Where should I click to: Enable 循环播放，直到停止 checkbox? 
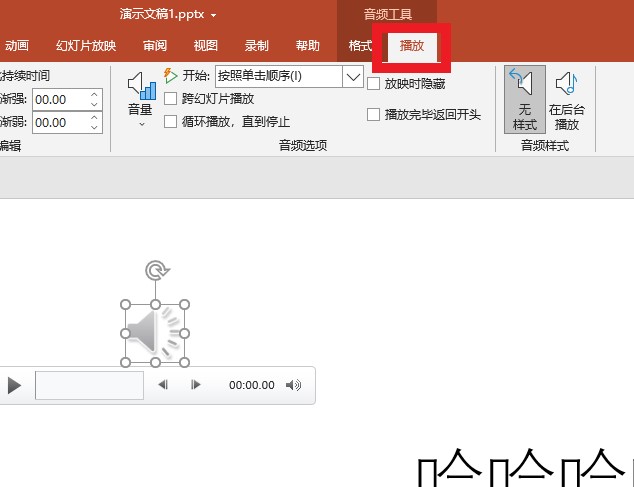pyautogui.click(x=170, y=121)
